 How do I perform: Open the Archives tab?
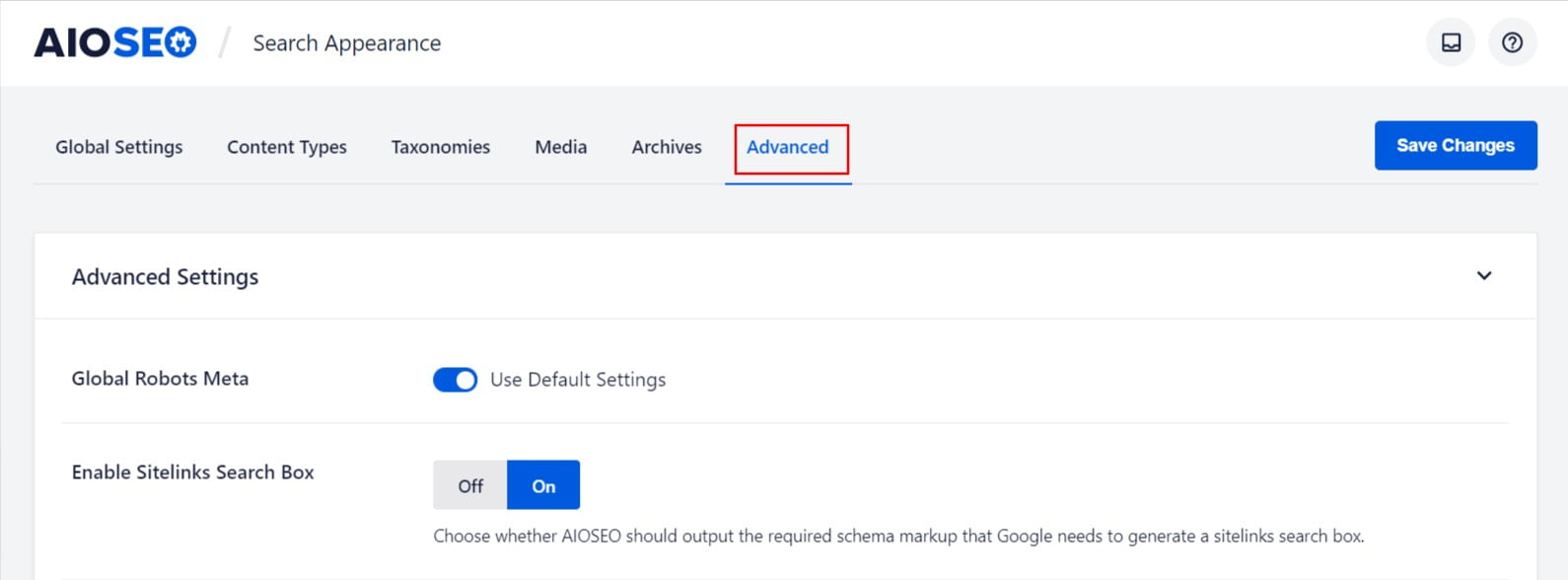point(667,147)
